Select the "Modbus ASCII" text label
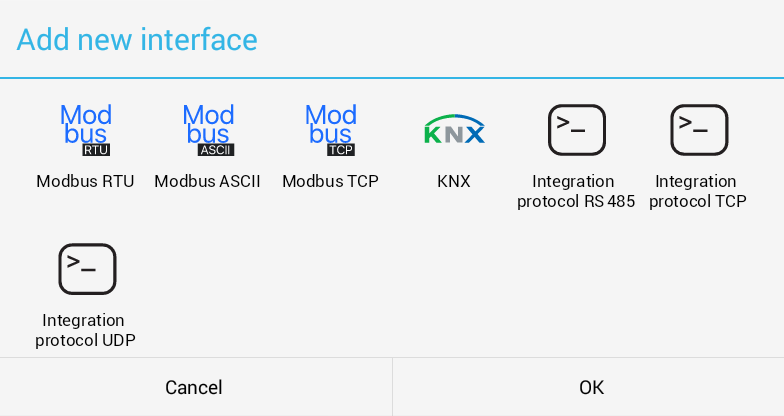Screen dimensions: 784x416 tap(208, 181)
